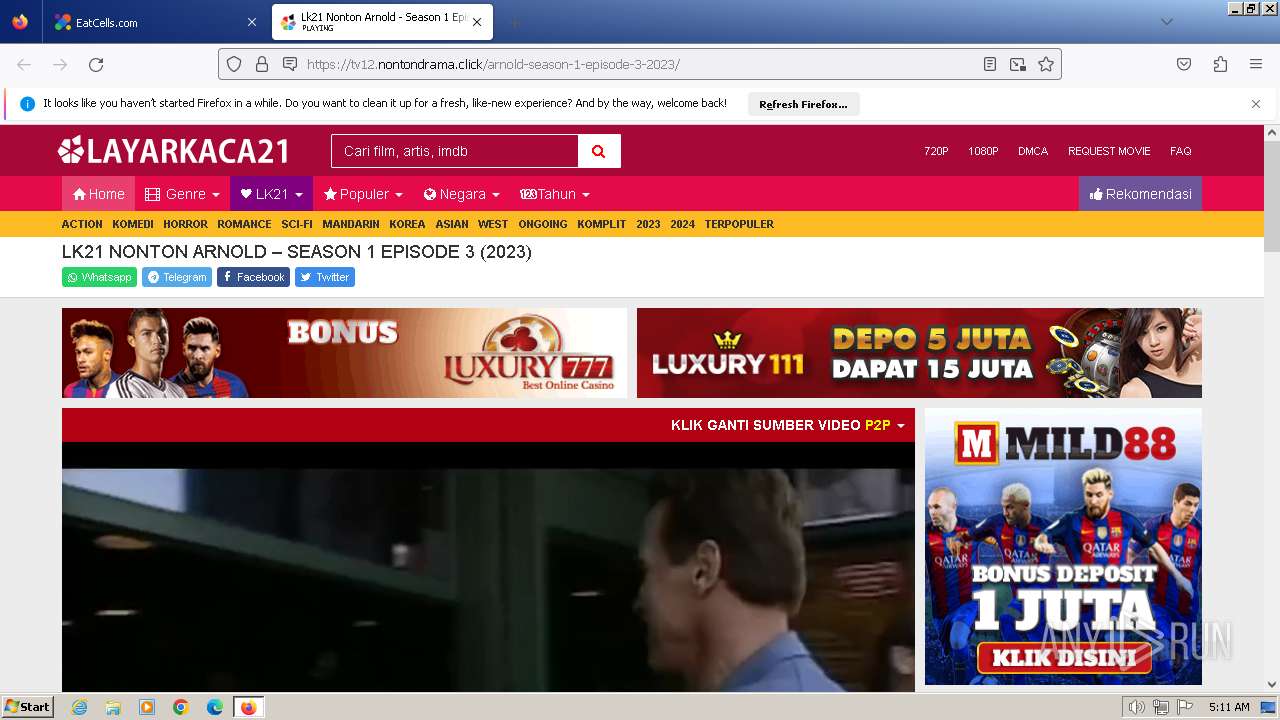The height and width of the screenshot is (720, 1280).
Task: Click the site security padlock icon
Action: (262, 64)
